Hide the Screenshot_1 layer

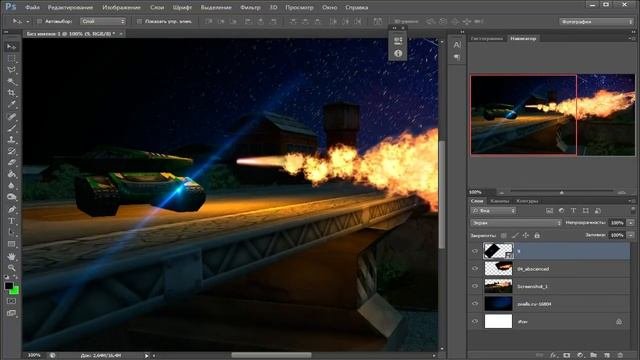pos(475,286)
